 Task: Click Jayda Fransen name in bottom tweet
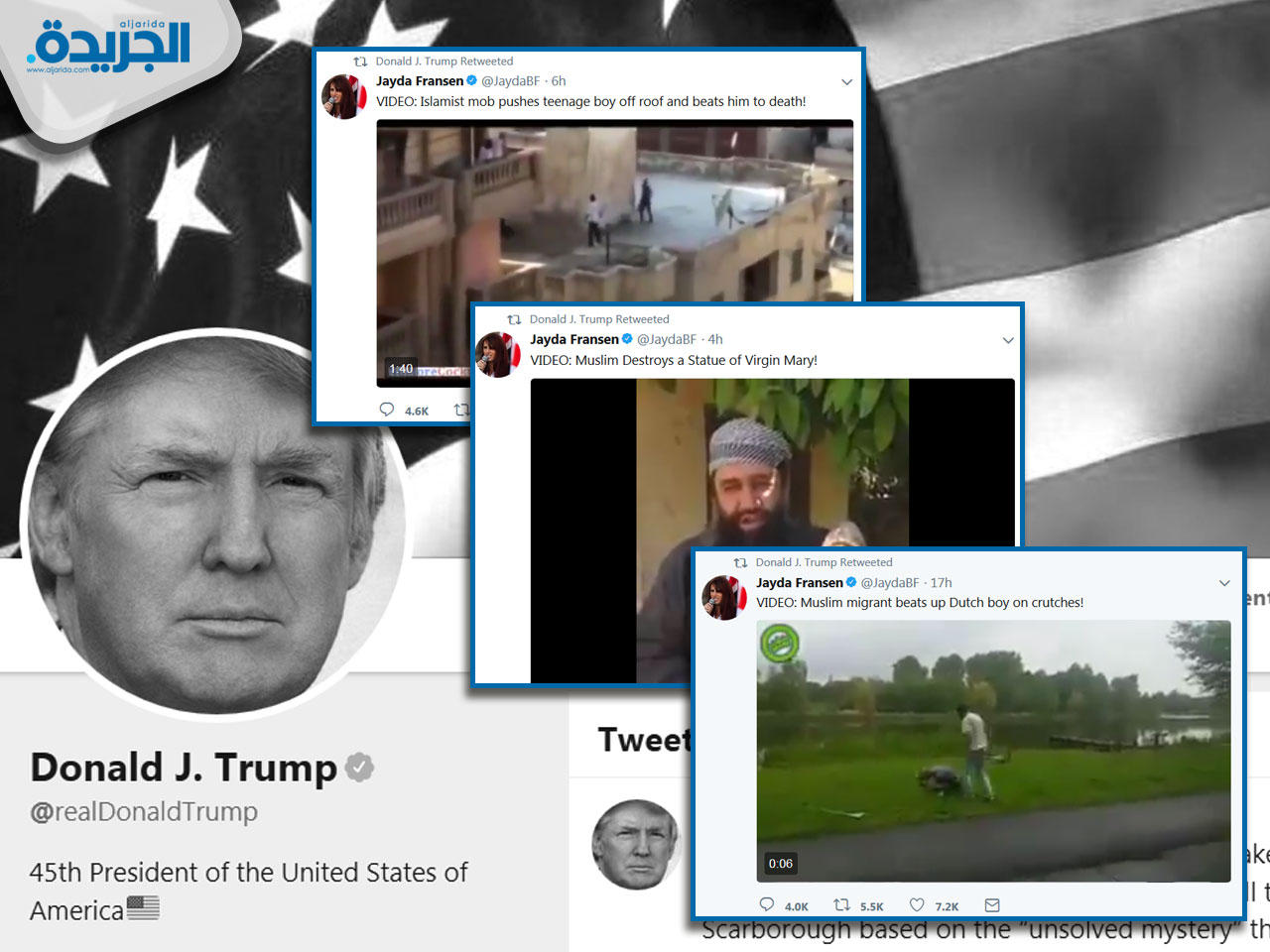point(800,582)
